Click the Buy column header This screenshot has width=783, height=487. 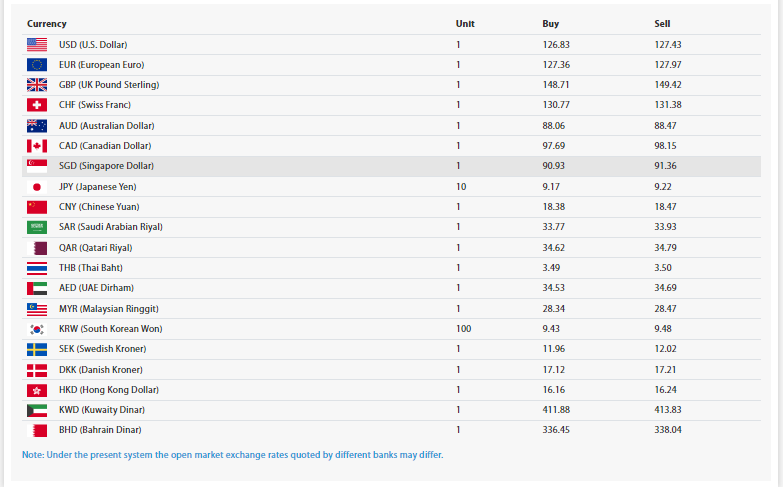(x=550, y=22)
